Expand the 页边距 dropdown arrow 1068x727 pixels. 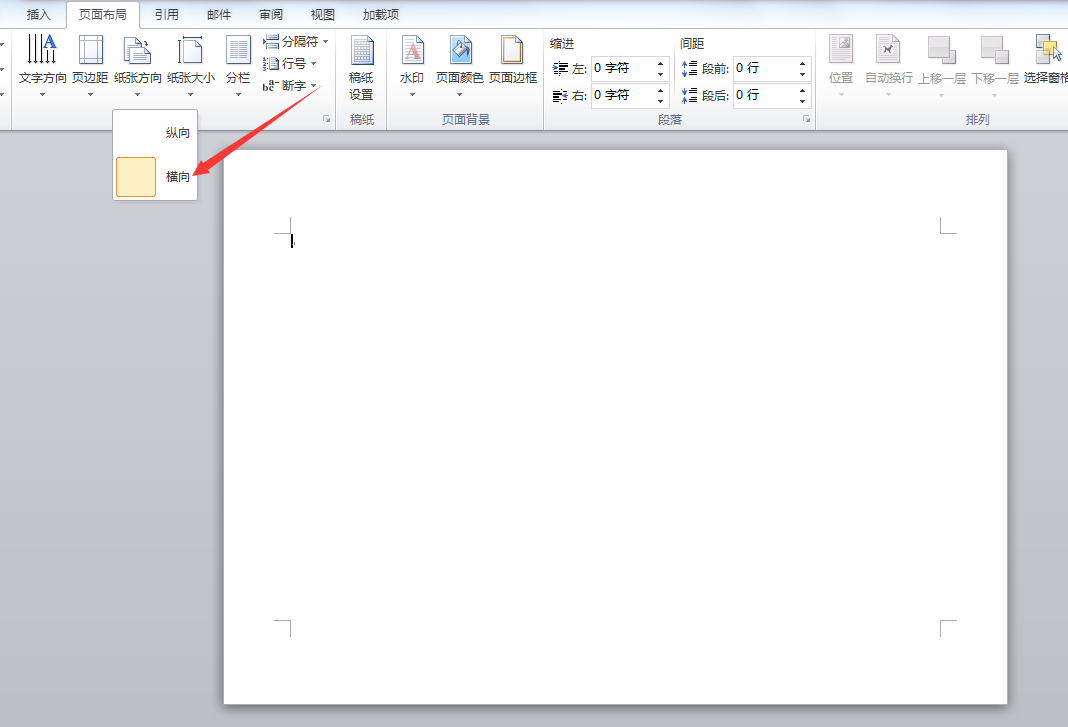coord(90,95)
